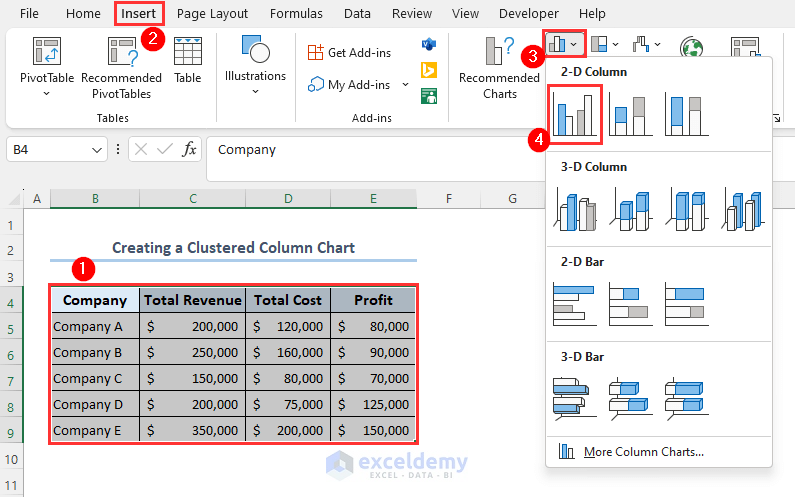The image size is (795, 497).
Task: Switch to the Developer tab
Action: (x=528, y=14)
